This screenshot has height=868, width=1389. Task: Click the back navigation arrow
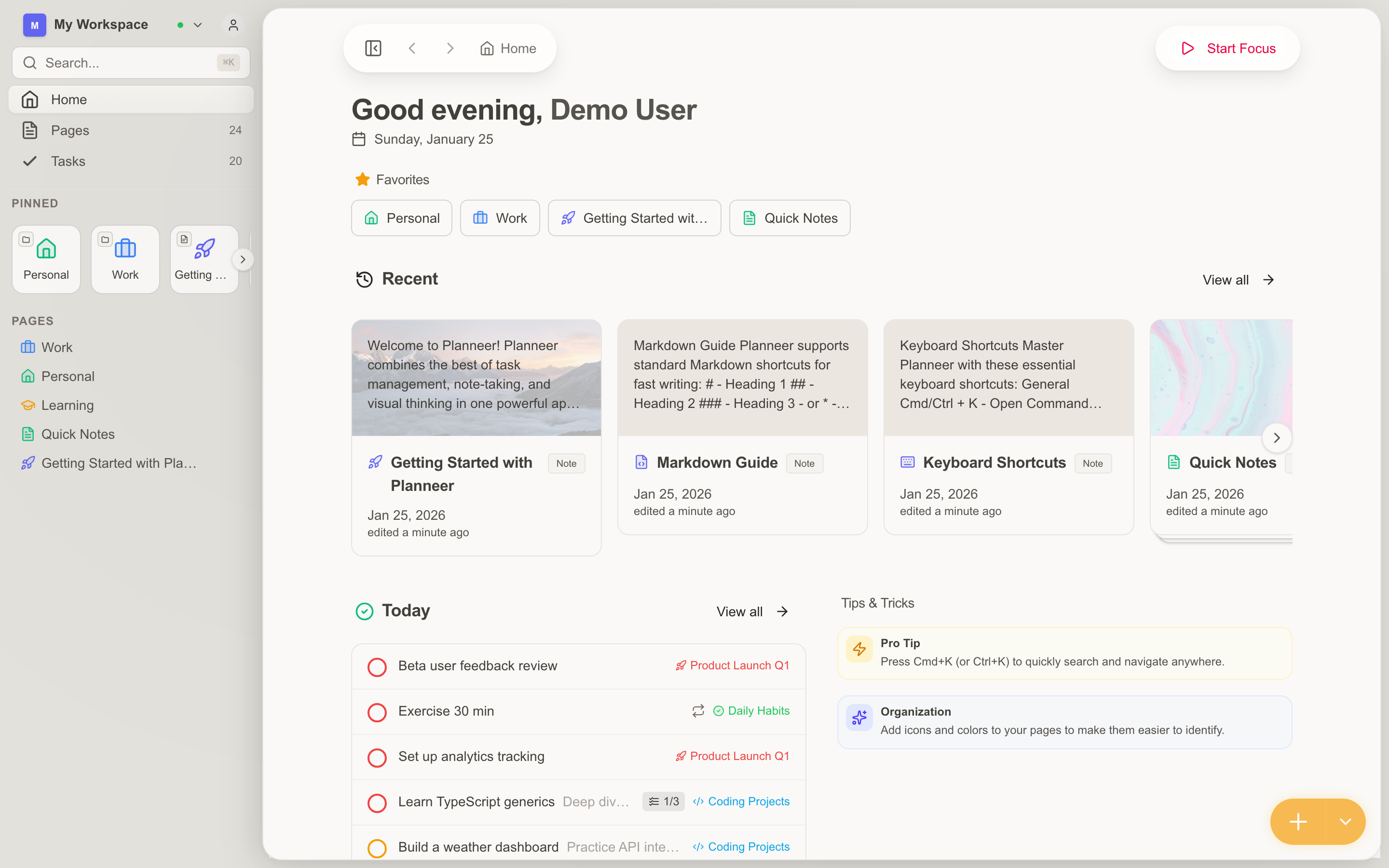click(412, 48)
